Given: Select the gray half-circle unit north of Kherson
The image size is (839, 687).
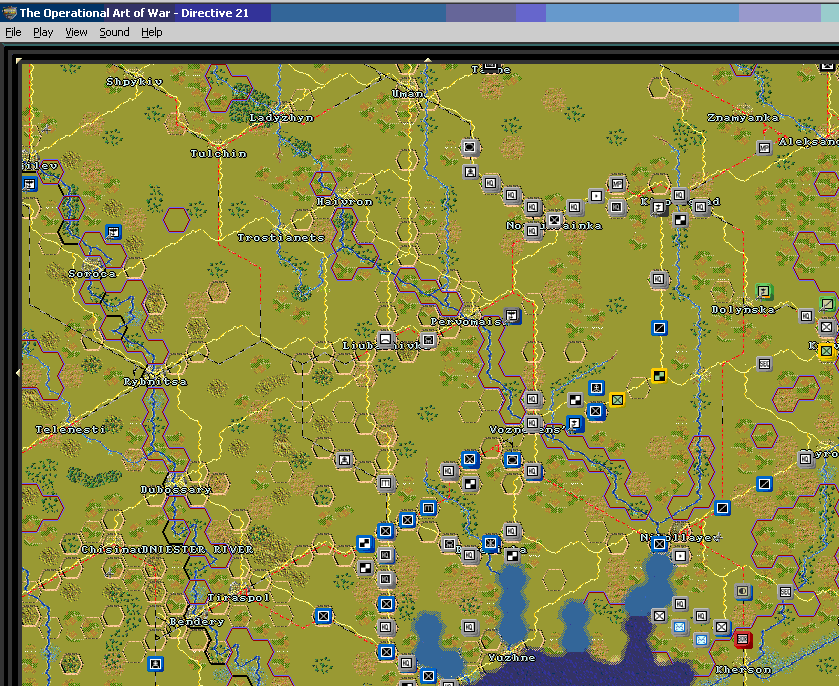Looking at the screenshot, I should pos(743,591).
